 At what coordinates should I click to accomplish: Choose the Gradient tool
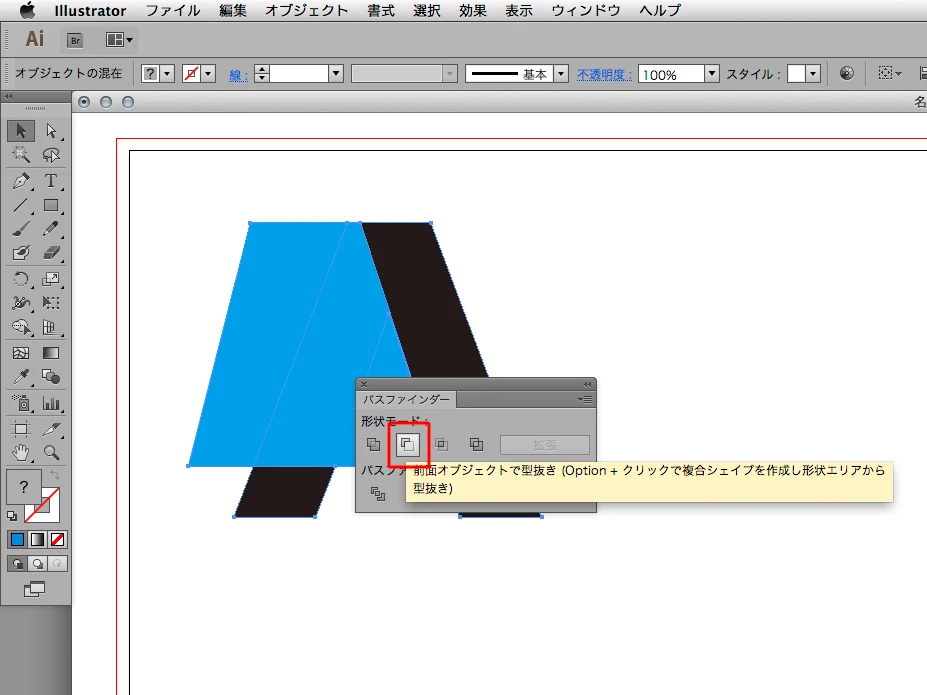coord(51,353)
